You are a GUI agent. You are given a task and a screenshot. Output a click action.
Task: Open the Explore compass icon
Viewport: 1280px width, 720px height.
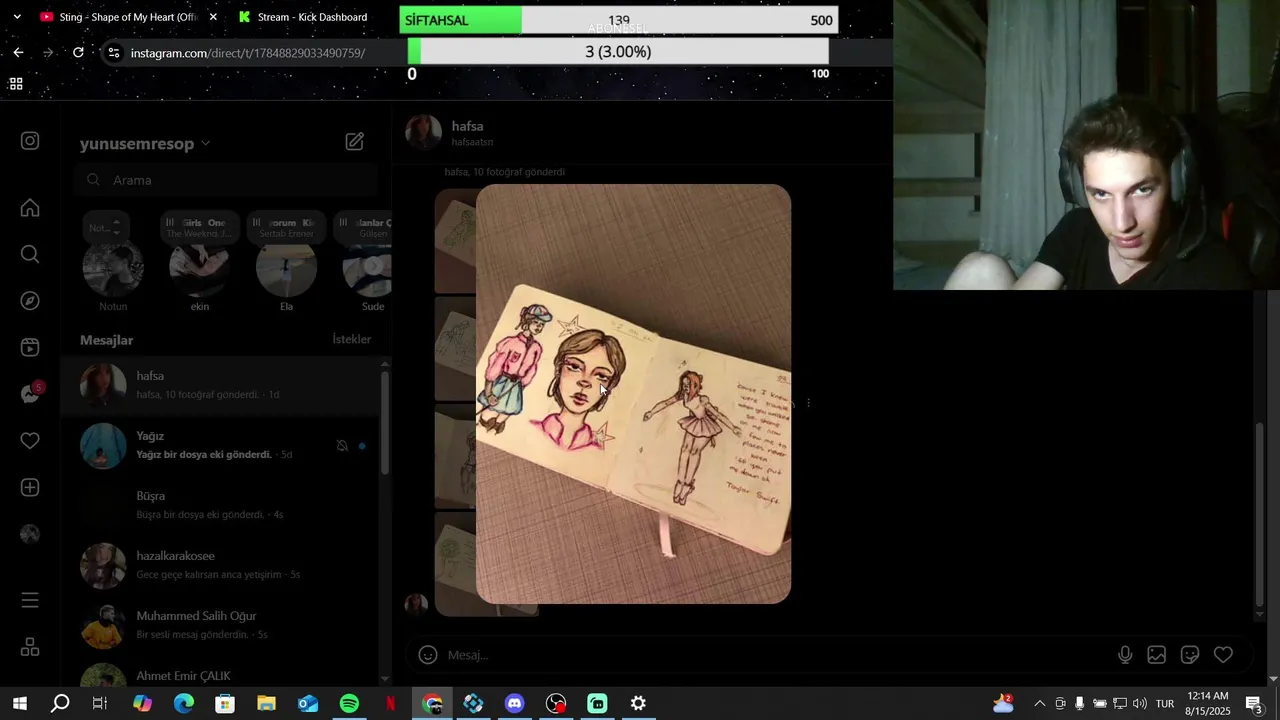coord(30,301)
